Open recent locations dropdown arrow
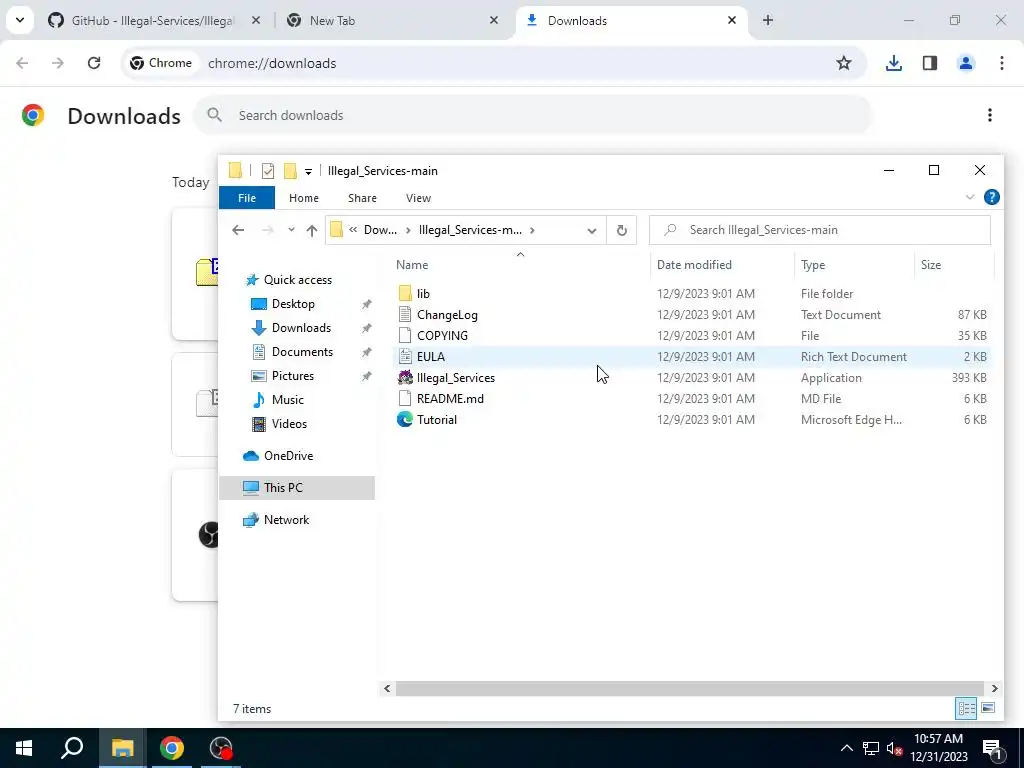 pos(291,230)
